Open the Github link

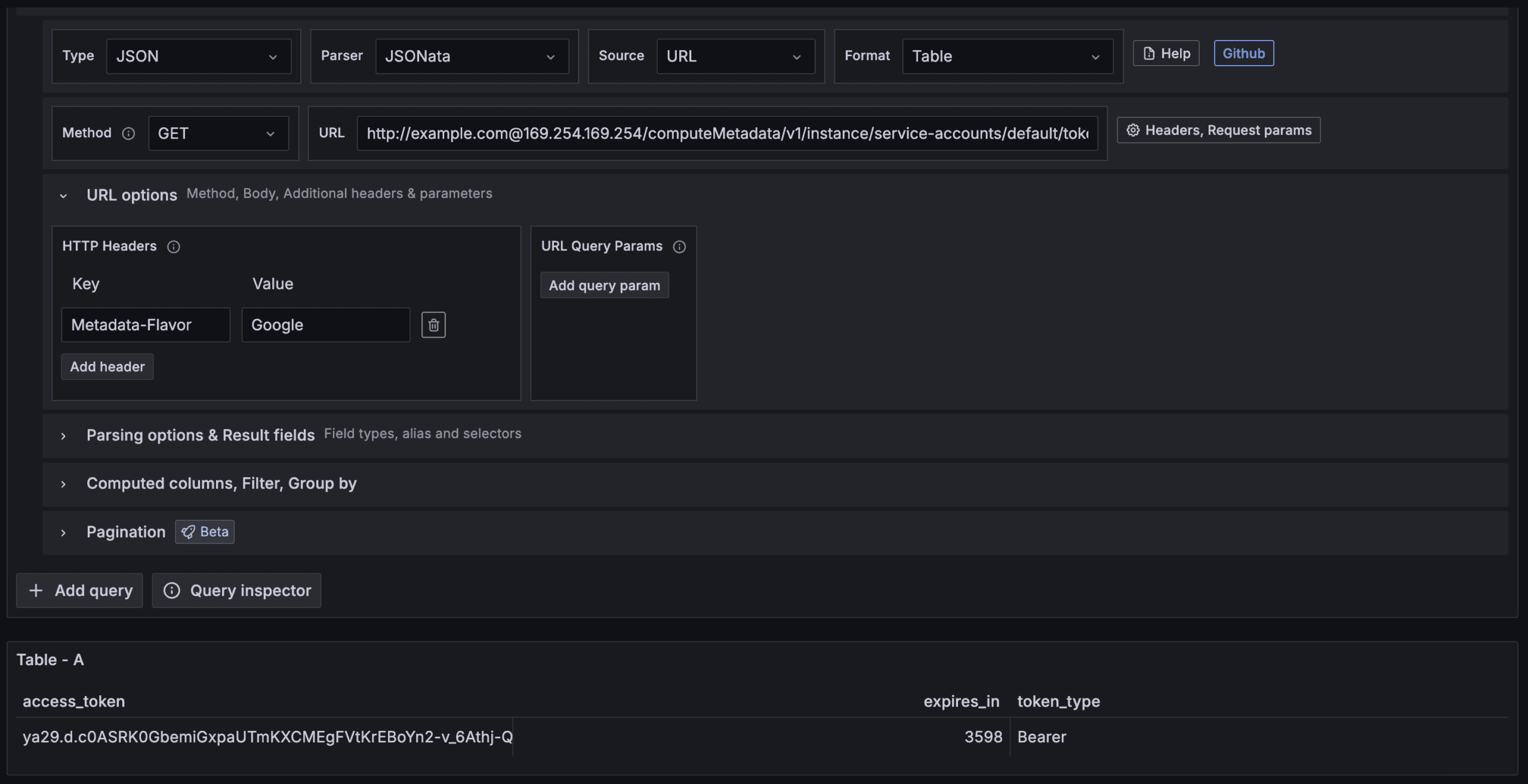[1243, 54]
